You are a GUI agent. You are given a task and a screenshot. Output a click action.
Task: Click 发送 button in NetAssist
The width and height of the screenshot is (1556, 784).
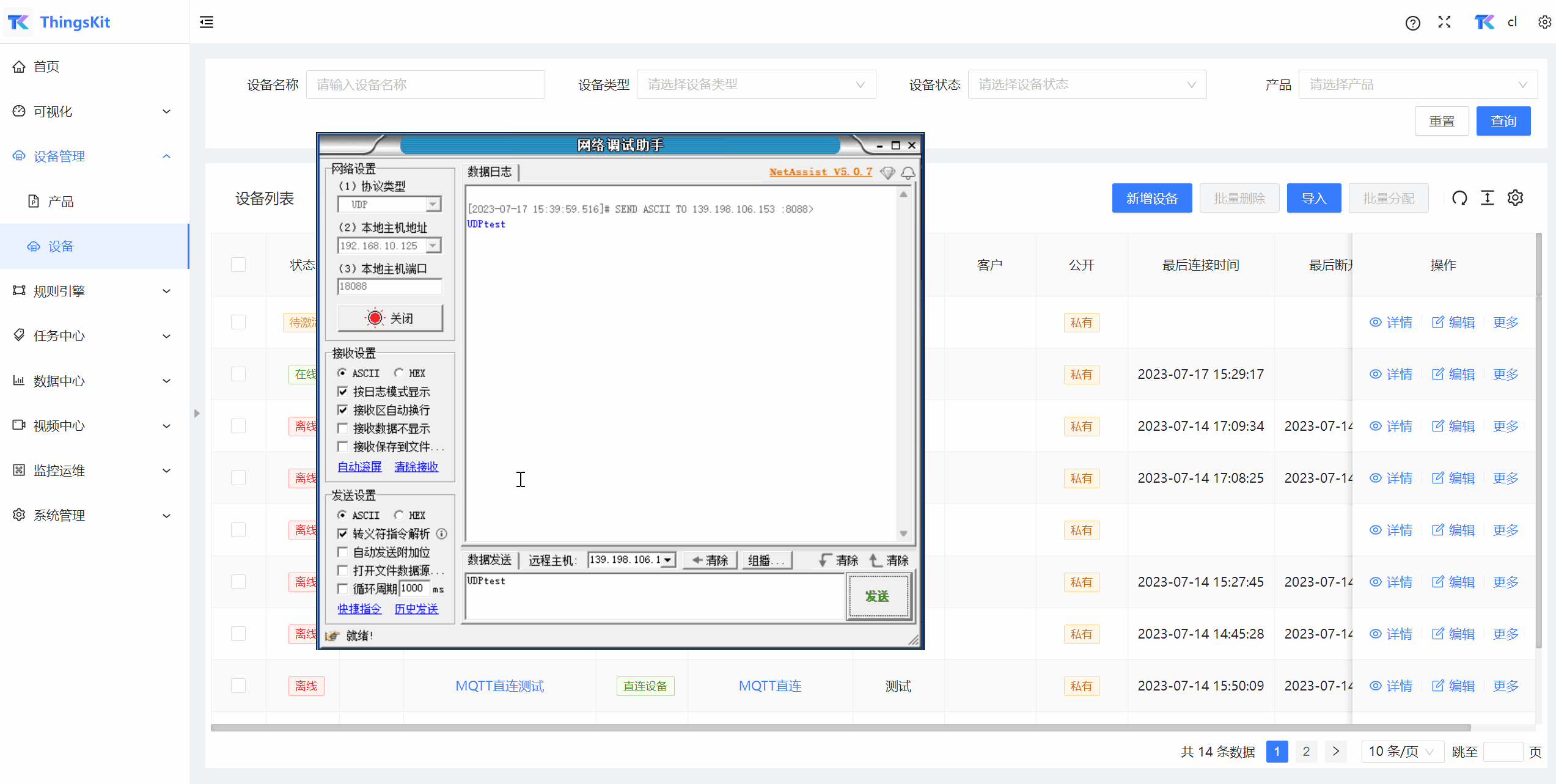point(878,596)
